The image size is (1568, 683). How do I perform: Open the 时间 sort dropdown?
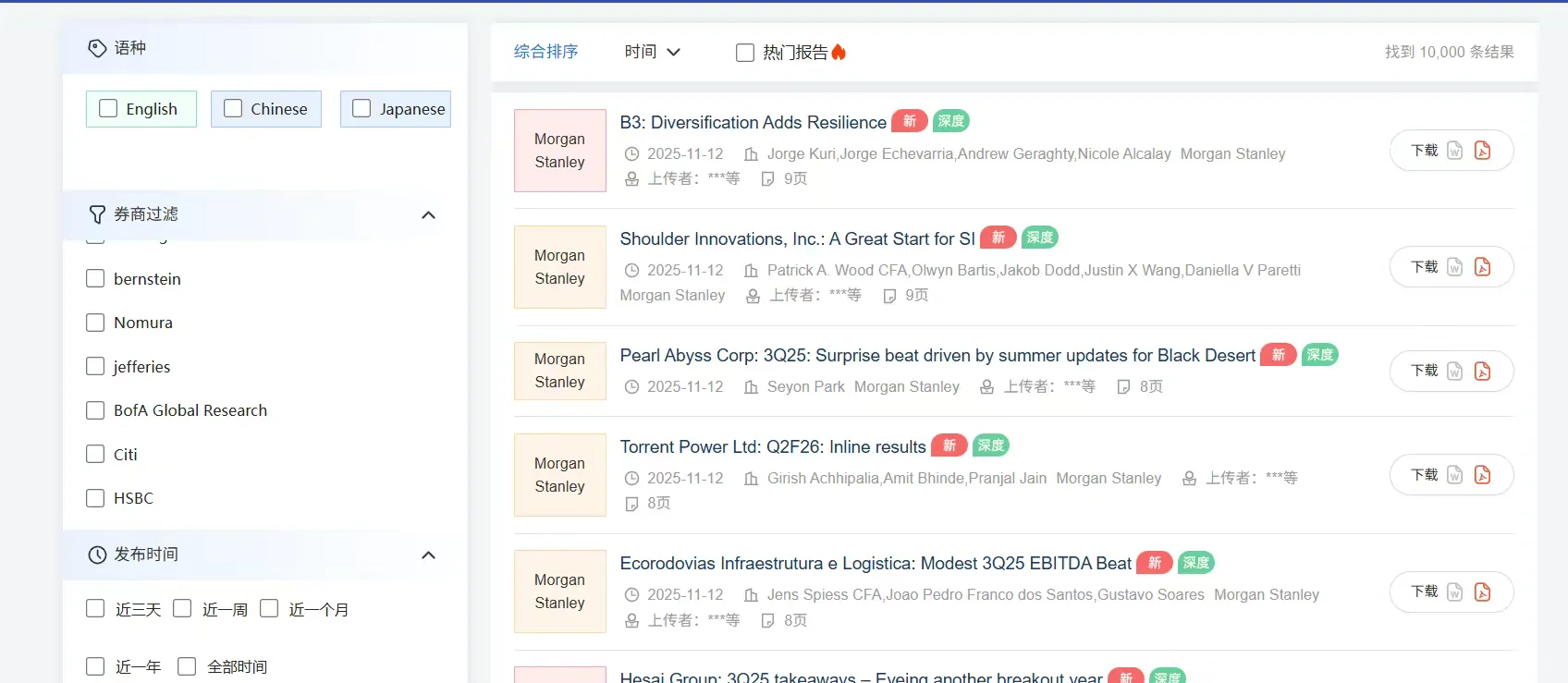(x=652, y=52)
